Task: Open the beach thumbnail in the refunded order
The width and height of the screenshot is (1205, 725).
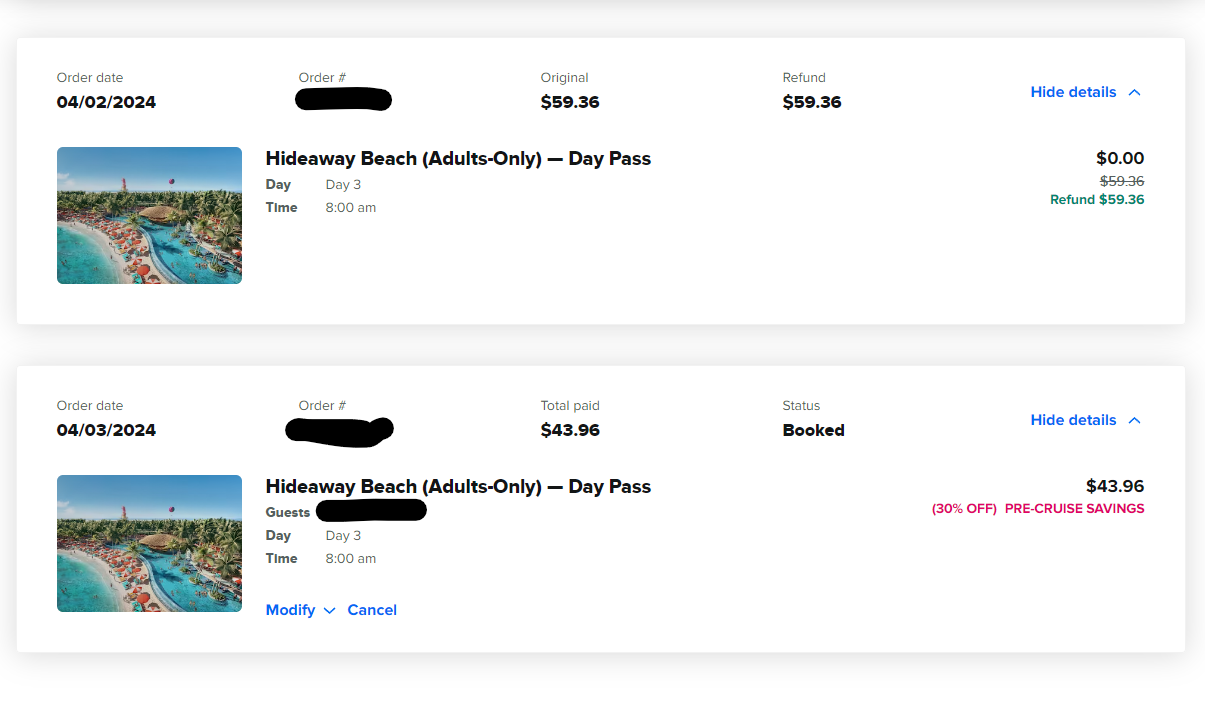Action: pos(149,216)
